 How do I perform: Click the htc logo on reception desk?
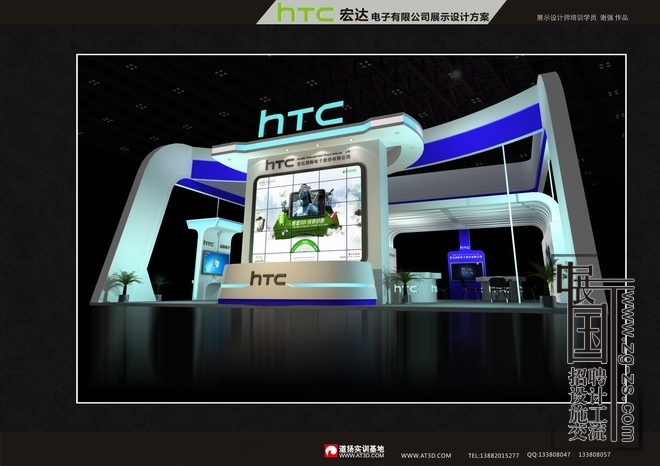[268, 279]
